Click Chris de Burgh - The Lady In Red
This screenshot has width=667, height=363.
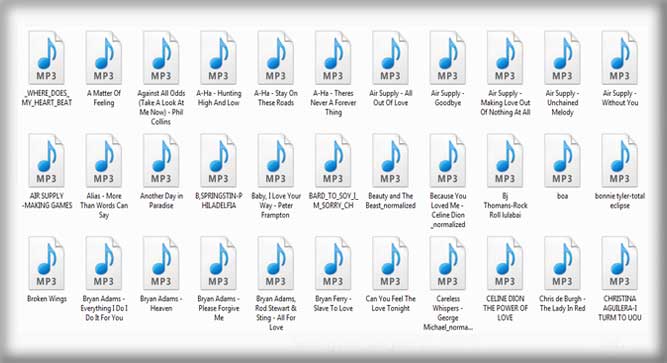pos(562,264)
